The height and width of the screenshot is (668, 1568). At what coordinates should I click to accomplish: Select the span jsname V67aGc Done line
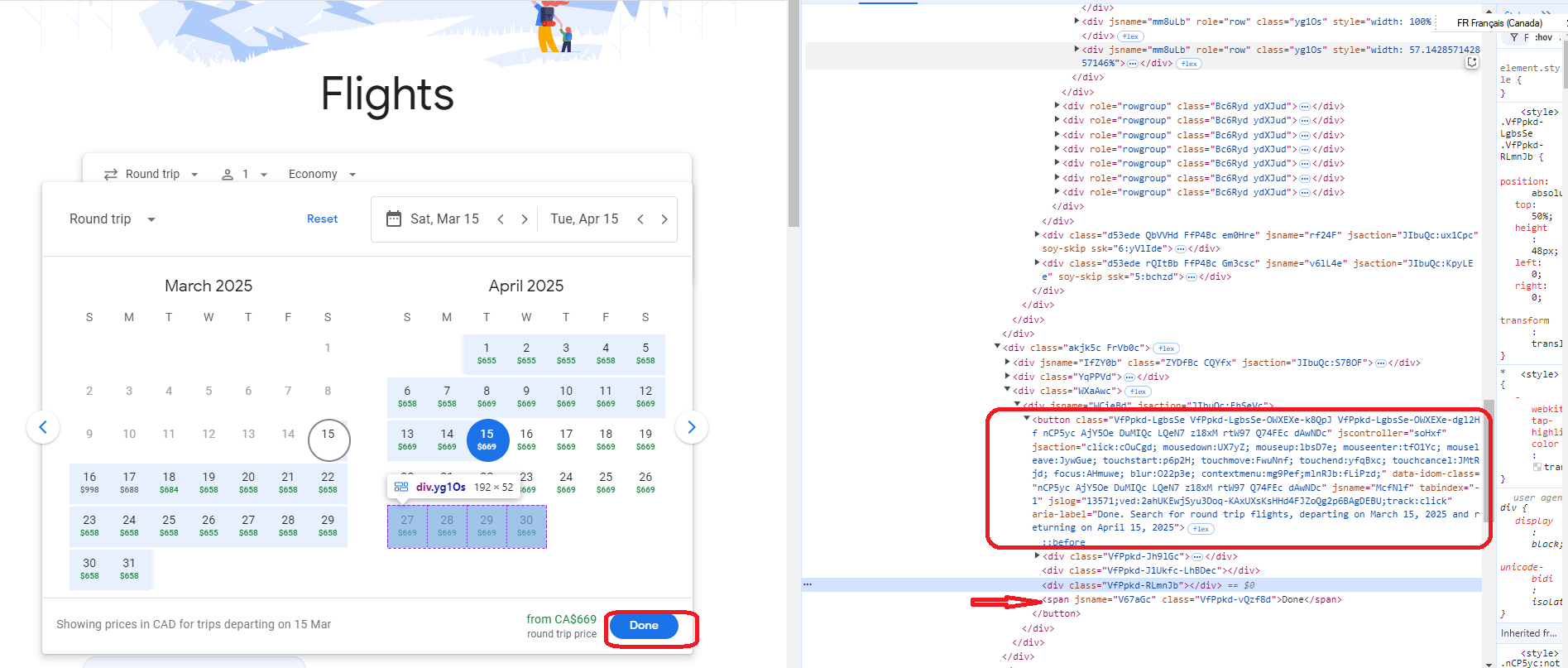pyautogui.click(x=1192, y=599)
